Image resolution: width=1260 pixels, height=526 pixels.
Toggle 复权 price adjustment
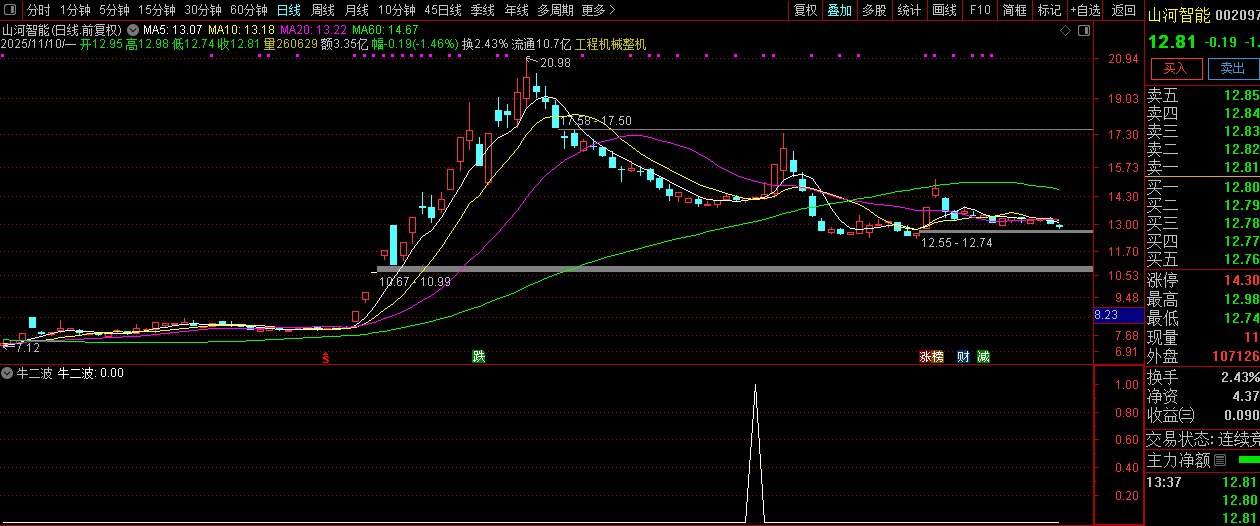(x=805, y=10)
